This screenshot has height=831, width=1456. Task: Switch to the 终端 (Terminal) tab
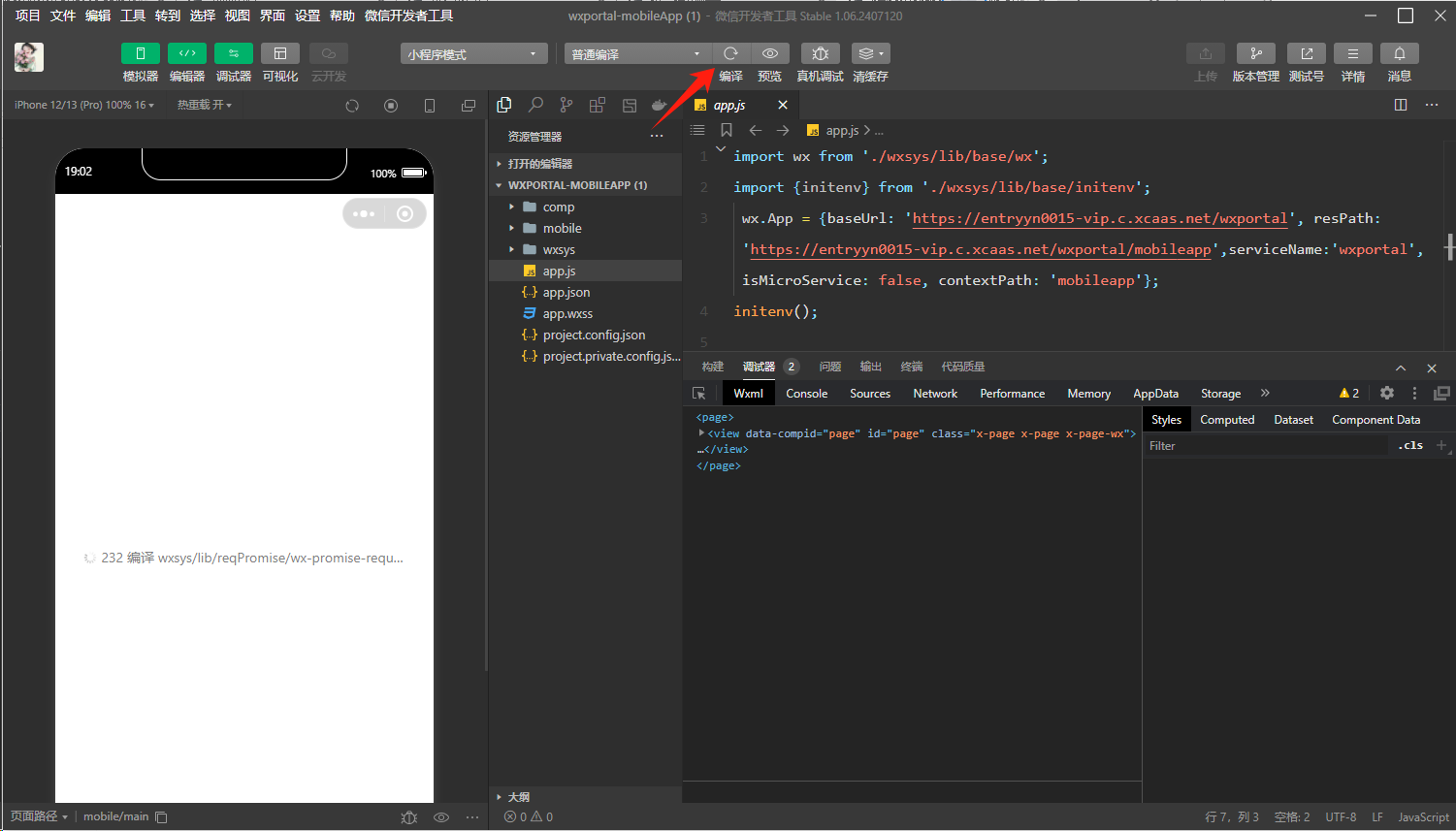point(911,367)
